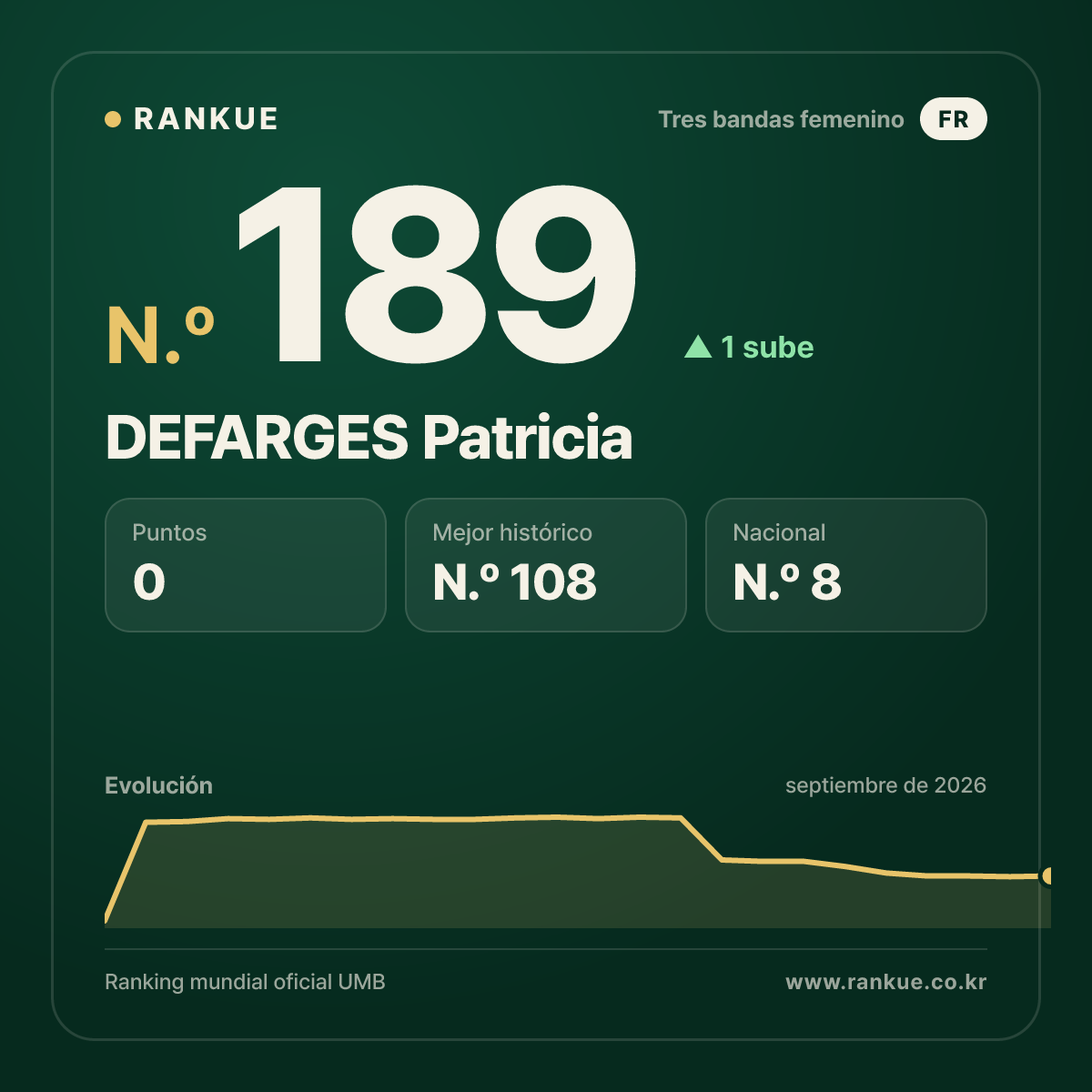Image resolution: width=1092 pixels, height=1092 pixels.
Task: Open the Nacional stat card
Action: point(846,565)
